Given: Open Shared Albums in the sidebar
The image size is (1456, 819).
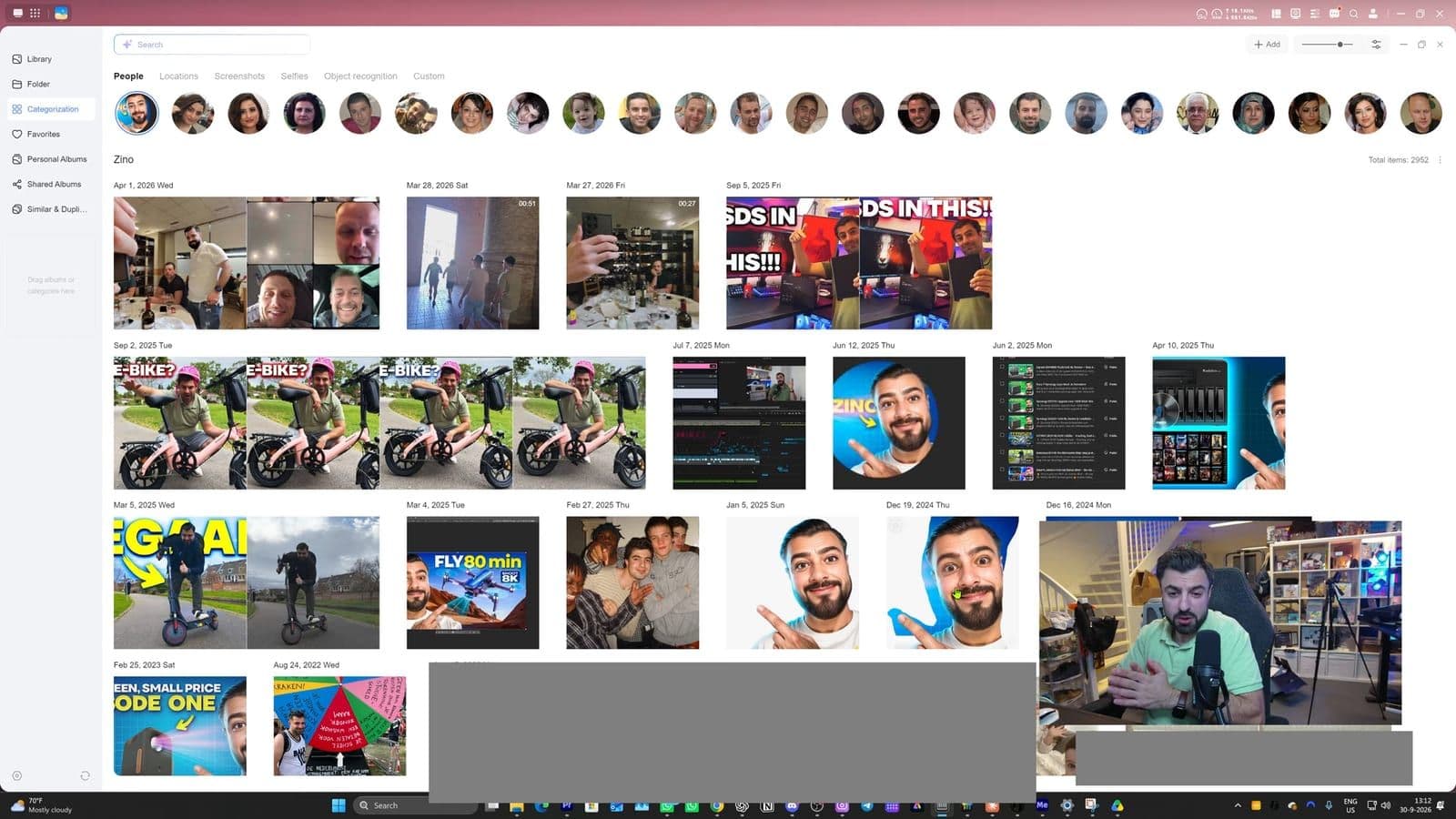Looking at the screenshot, I should point(50,184).
